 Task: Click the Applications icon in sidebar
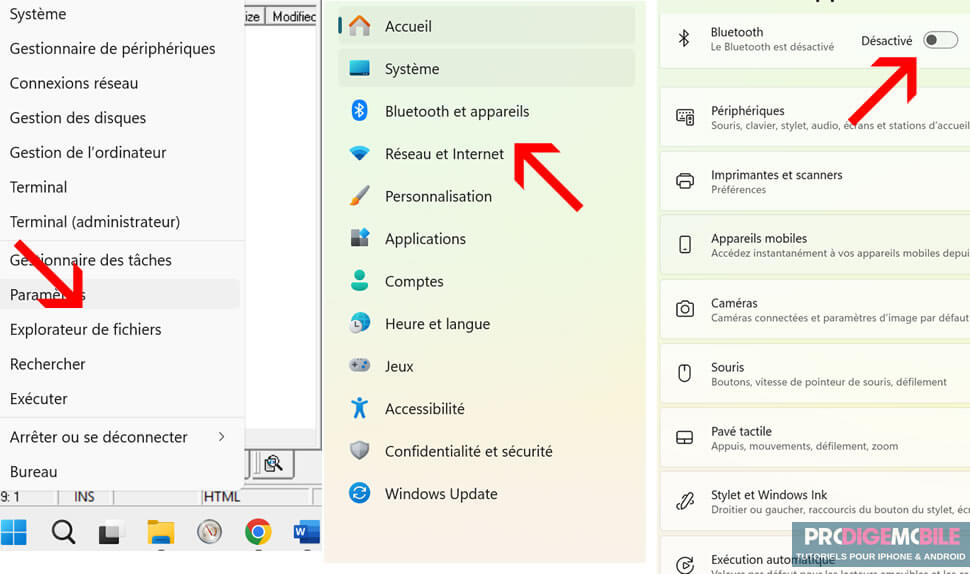coord(359,238)
